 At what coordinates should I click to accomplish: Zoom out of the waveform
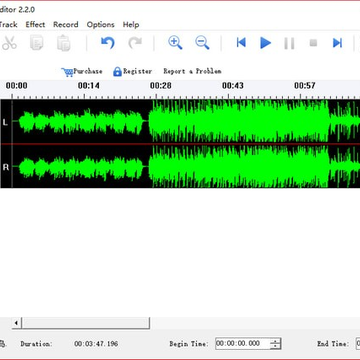pos(202,43)
